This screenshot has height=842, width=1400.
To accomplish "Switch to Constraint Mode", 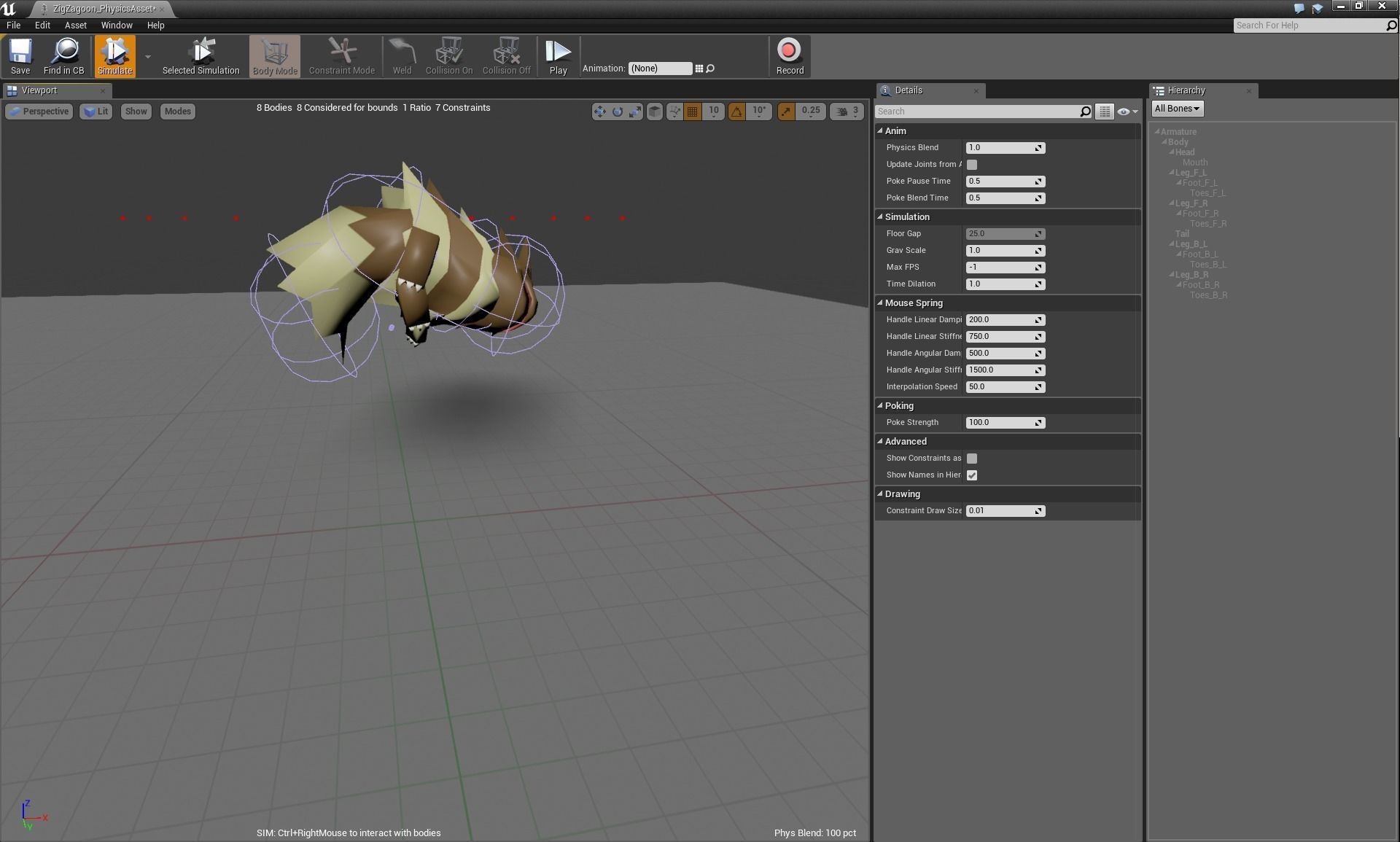I will point(341,56).
